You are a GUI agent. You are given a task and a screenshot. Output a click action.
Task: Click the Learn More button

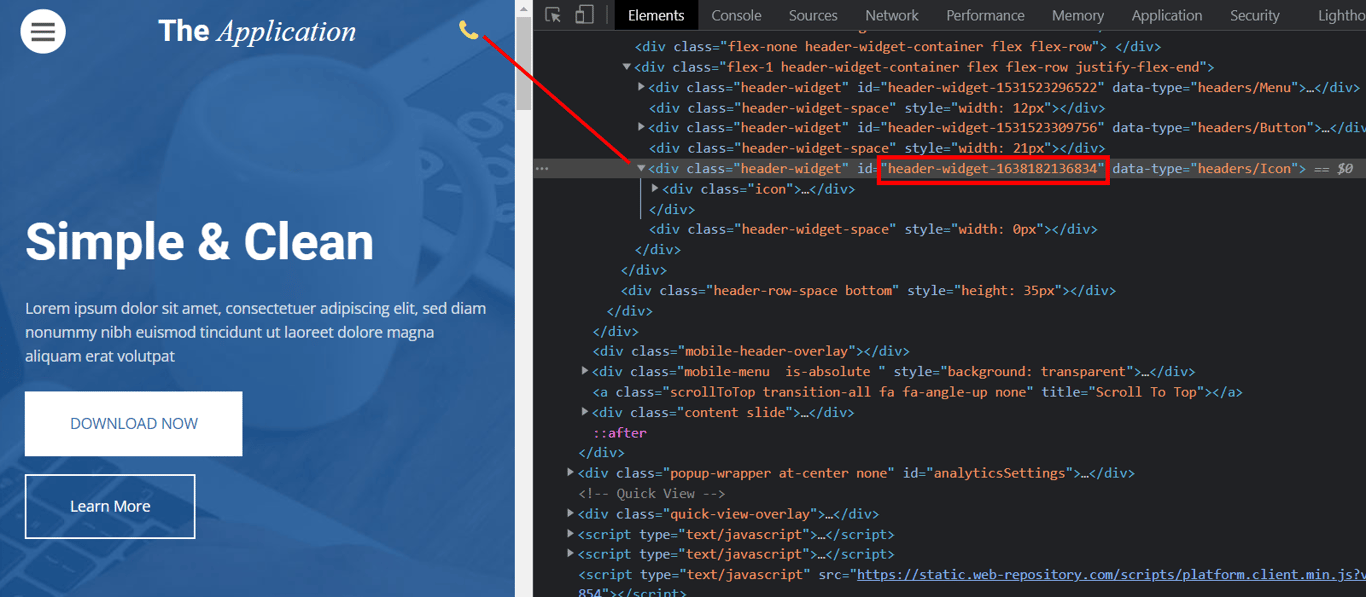110,507
